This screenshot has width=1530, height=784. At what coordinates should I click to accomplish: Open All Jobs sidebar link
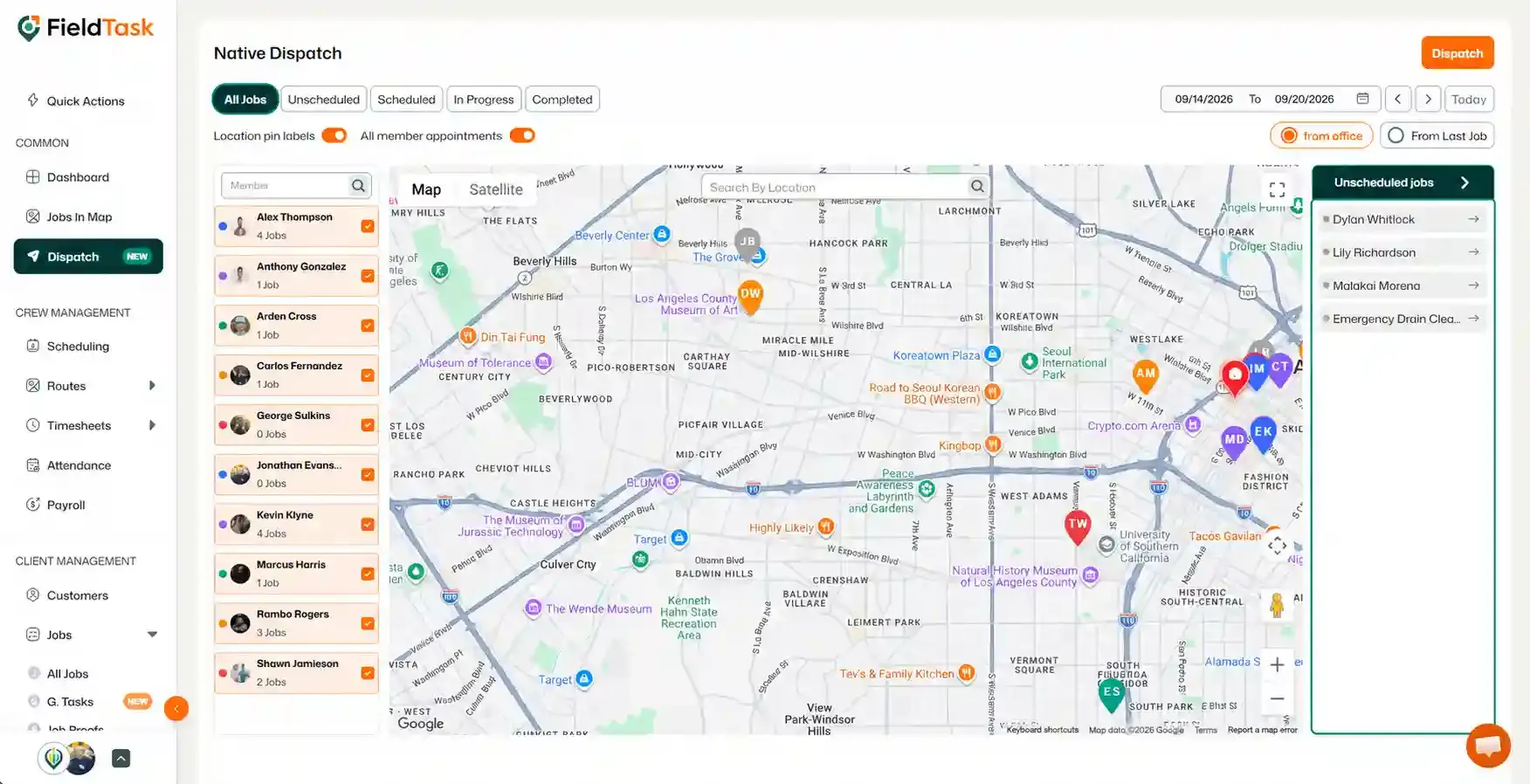pyautogui.click(x=67, y=673)
